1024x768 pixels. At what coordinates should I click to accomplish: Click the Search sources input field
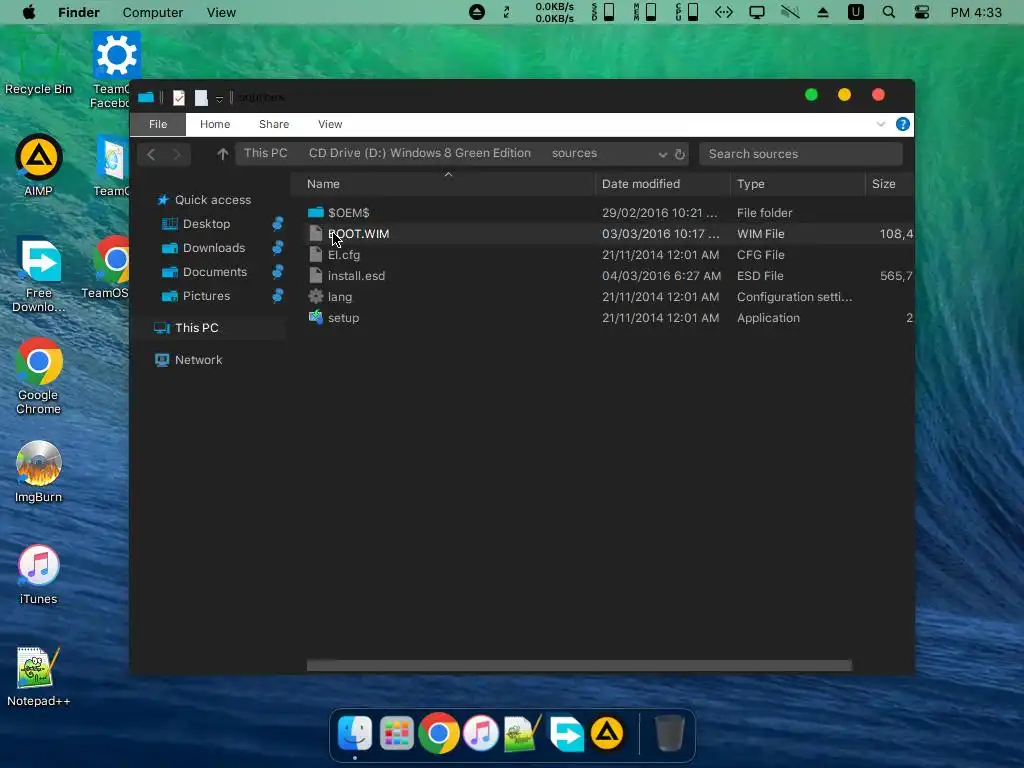coord(801,154)
